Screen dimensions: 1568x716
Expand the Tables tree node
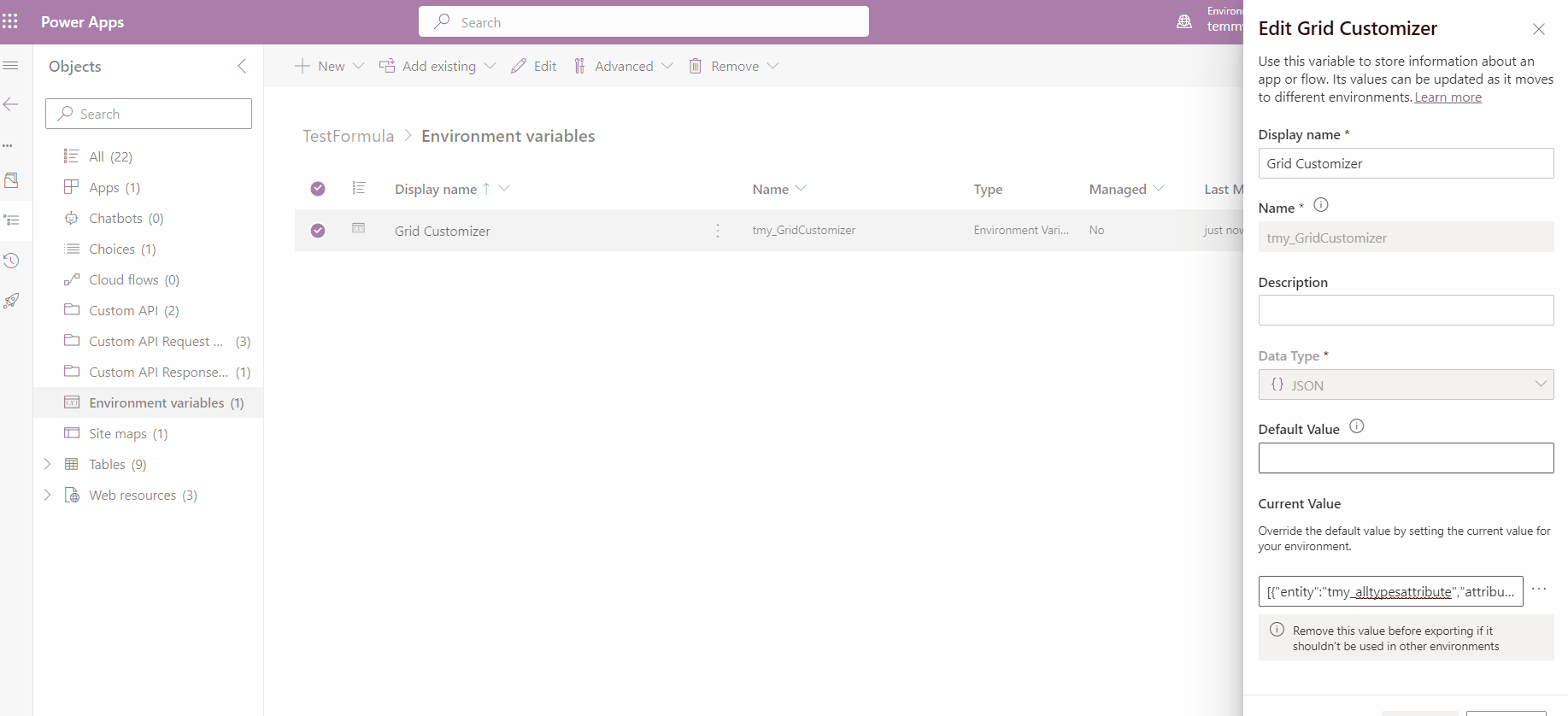47,464
